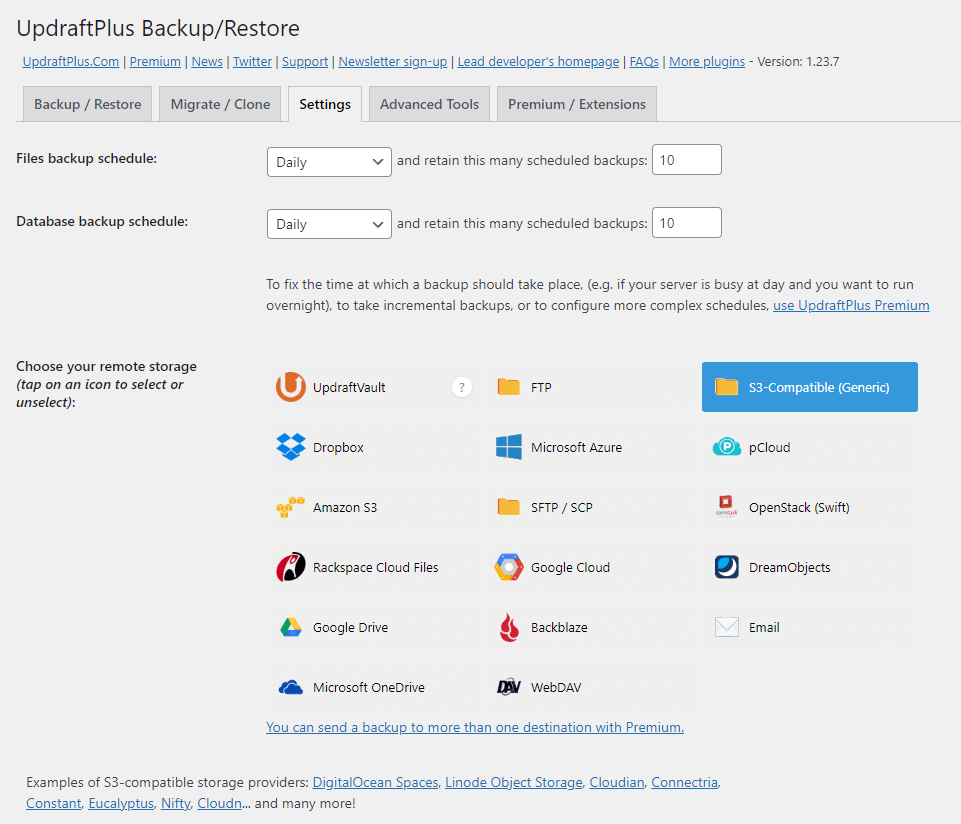Viewport: 961px width, 824px height.
Task: Pick the Microsoft OneDrive cloud icon
Action: tap(291, 687)
